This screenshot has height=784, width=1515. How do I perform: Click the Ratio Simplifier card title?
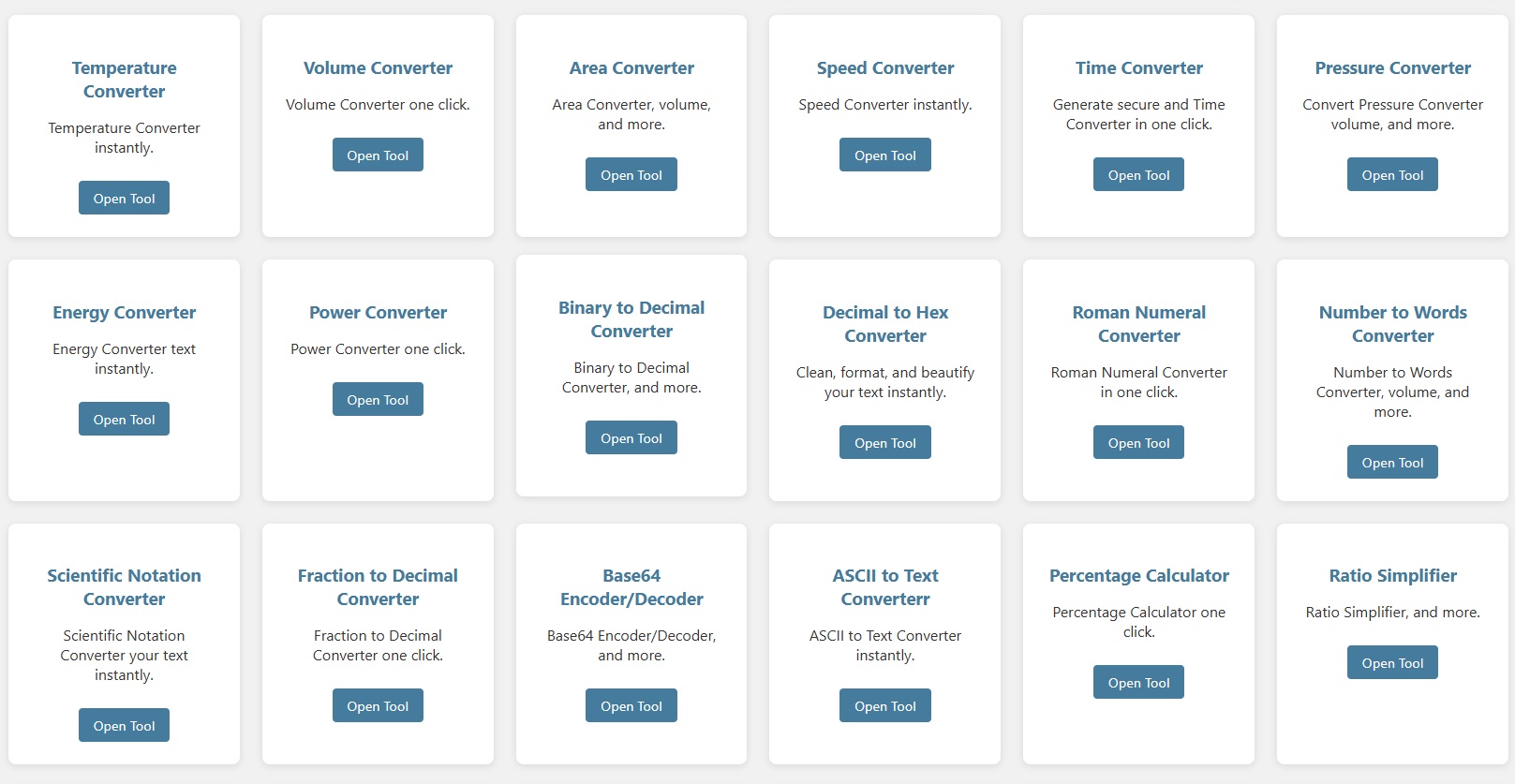coord(1392,576)
